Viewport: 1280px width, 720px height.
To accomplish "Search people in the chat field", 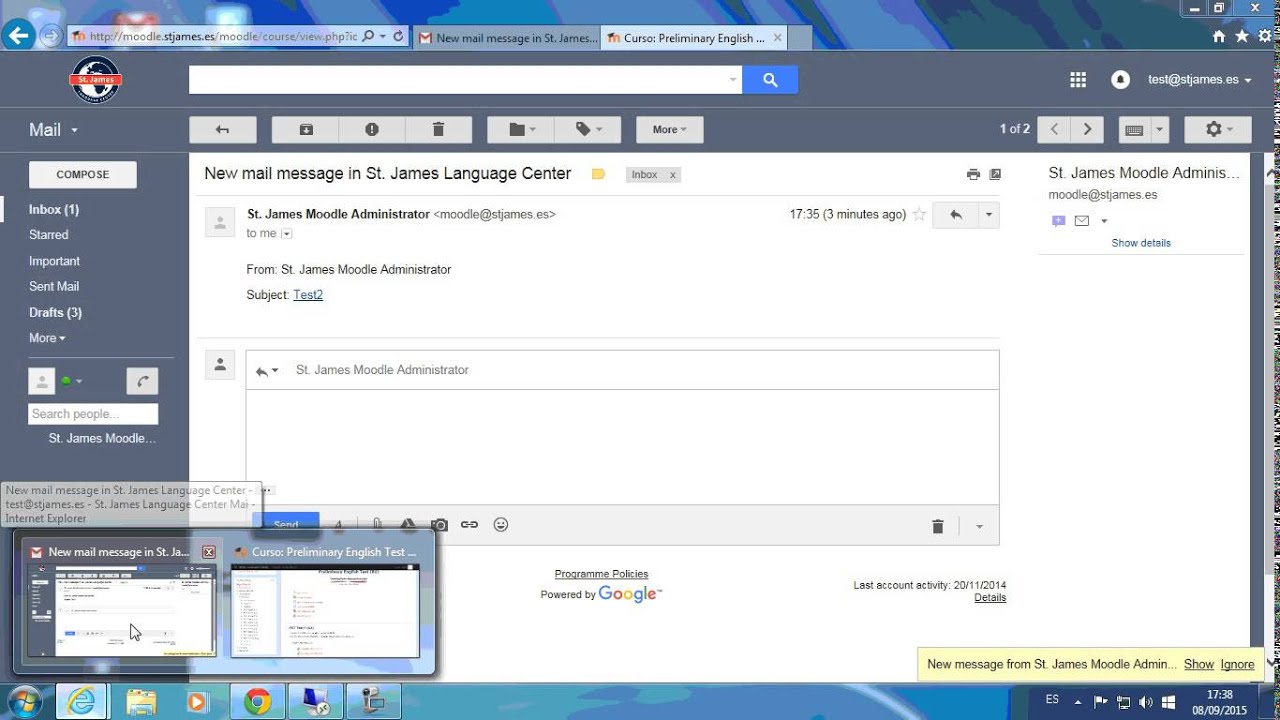I will tap(93, 414).
